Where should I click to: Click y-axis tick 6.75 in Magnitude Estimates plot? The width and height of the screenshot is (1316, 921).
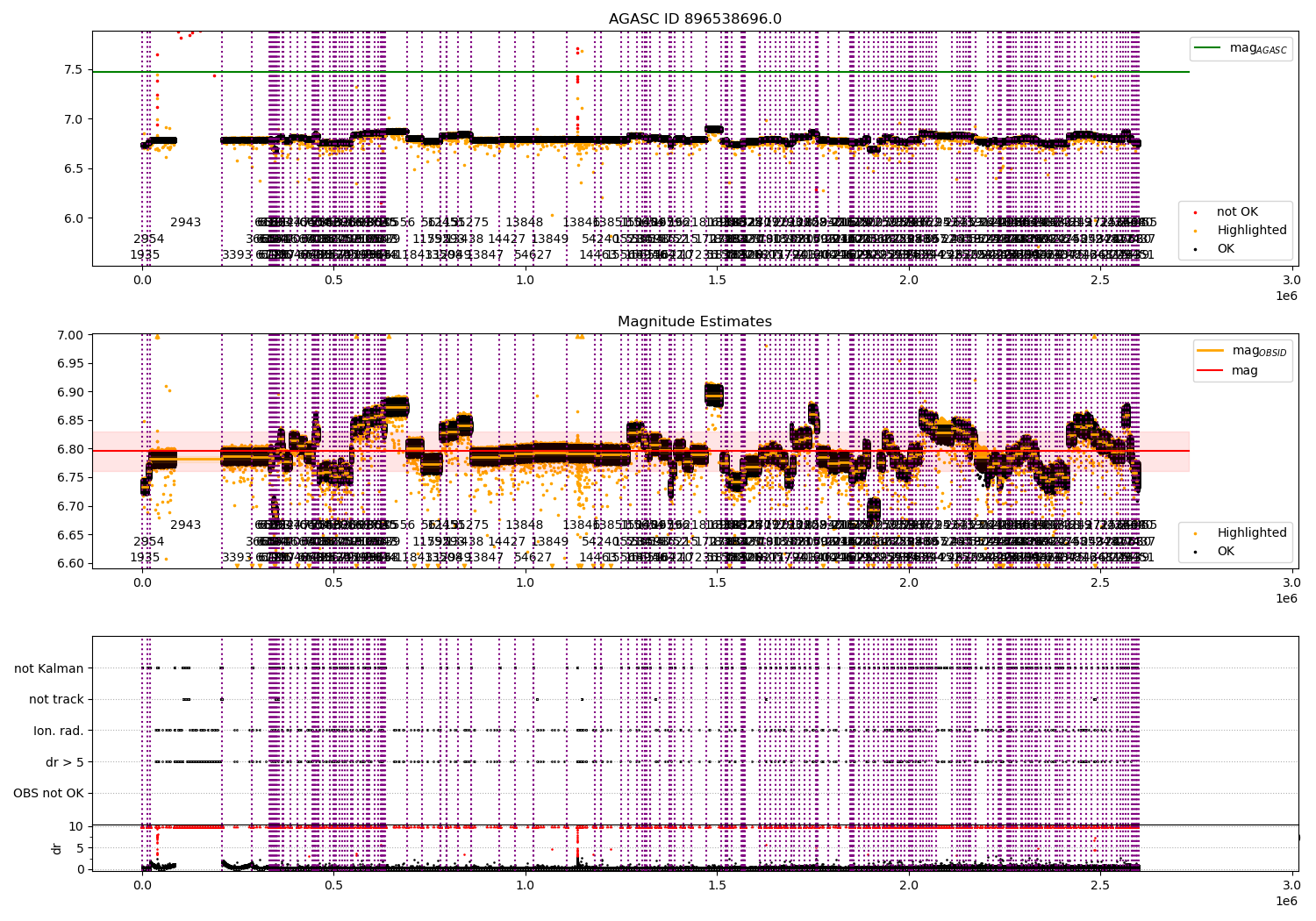(69, 478)
